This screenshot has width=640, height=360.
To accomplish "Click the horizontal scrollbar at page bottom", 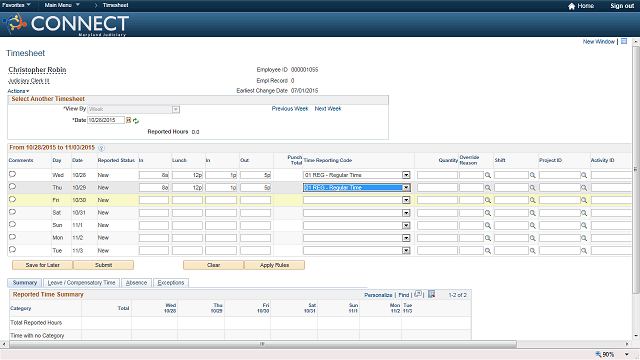I will tap(263, 344).
